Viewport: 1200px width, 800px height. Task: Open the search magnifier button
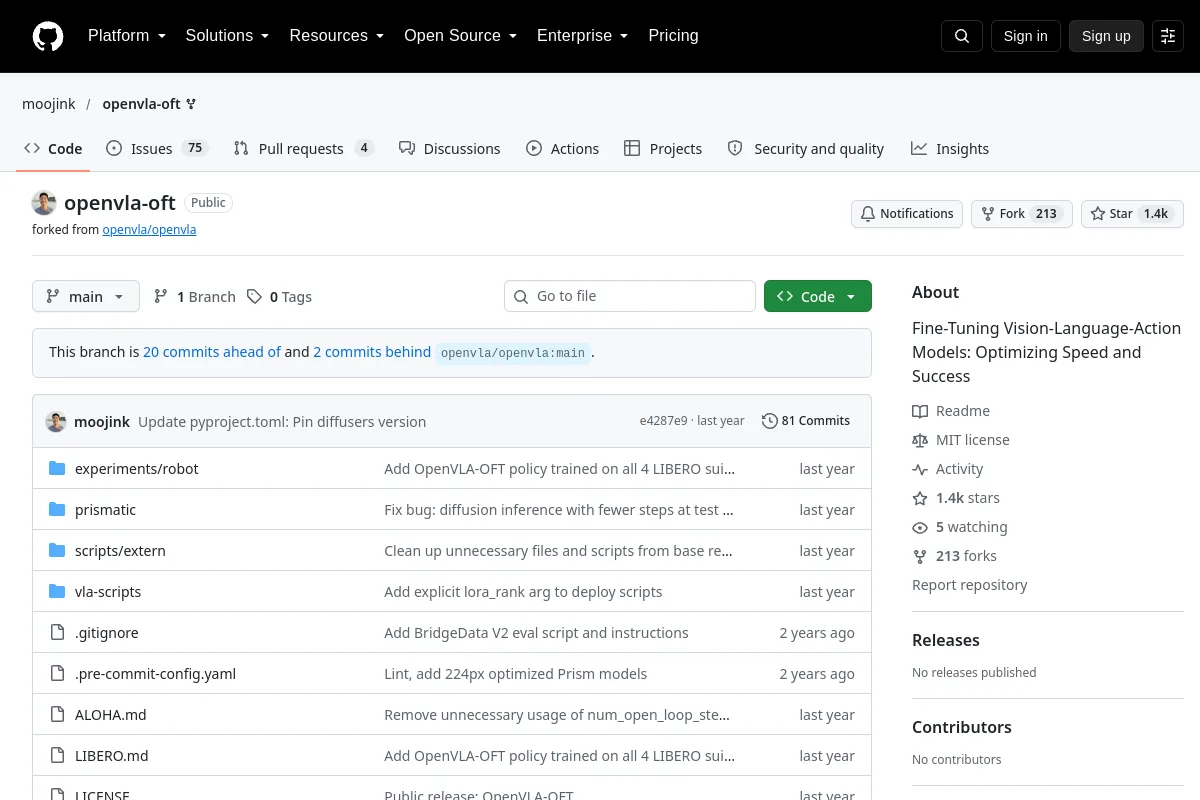(x=962, y=36)
